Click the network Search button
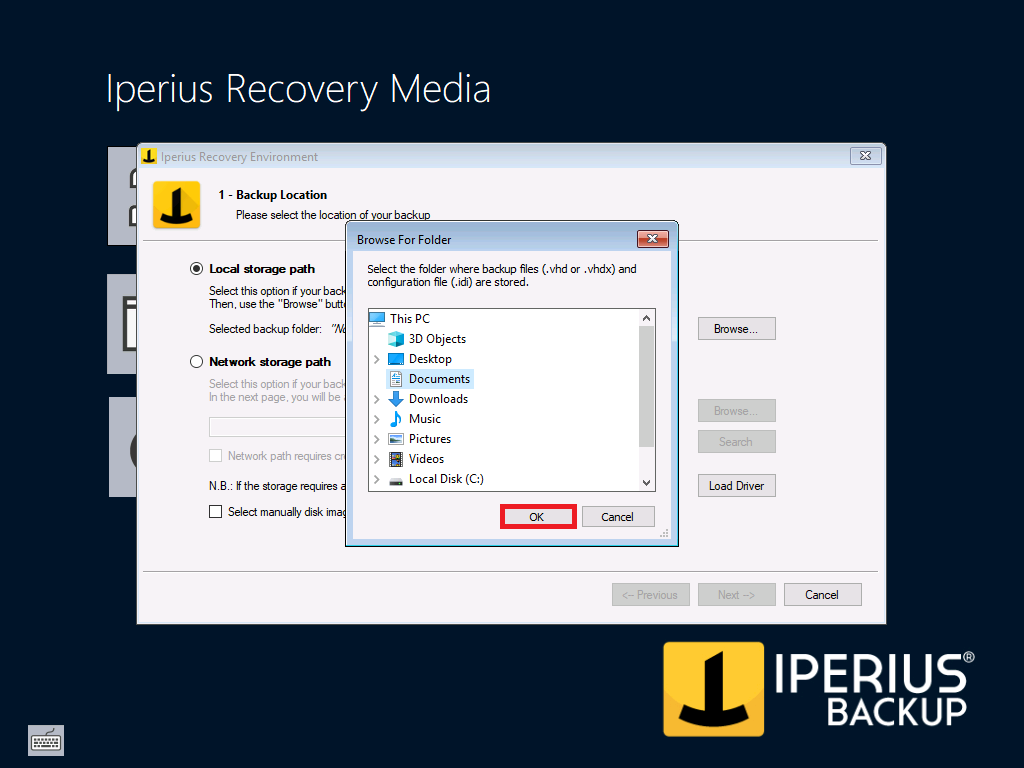 (736, 441)
